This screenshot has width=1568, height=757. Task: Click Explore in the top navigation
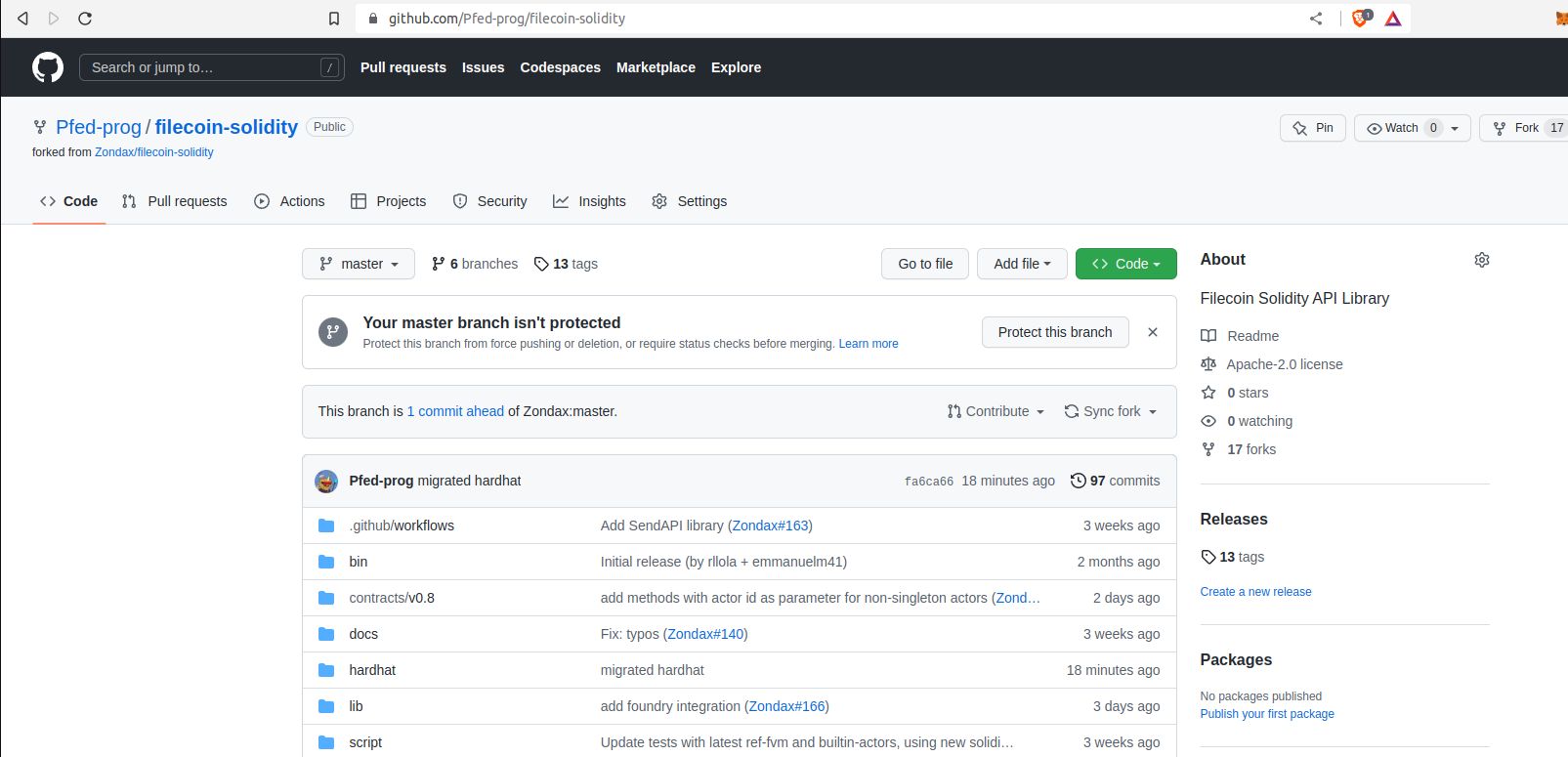pos(737,67)
